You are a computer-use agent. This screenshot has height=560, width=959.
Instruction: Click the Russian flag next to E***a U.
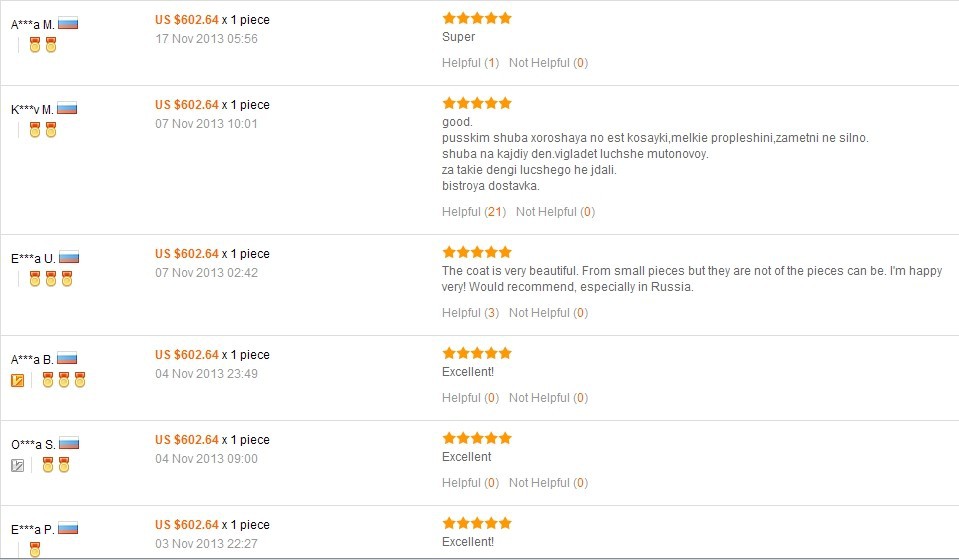pyautogui.click(x=69, y=257)
